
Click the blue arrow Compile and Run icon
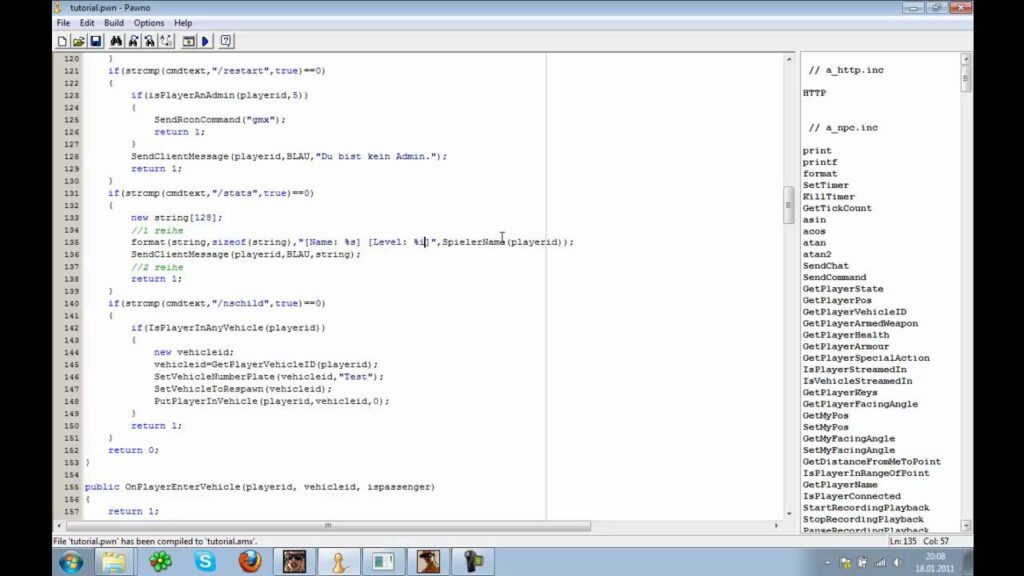point(205,41)
